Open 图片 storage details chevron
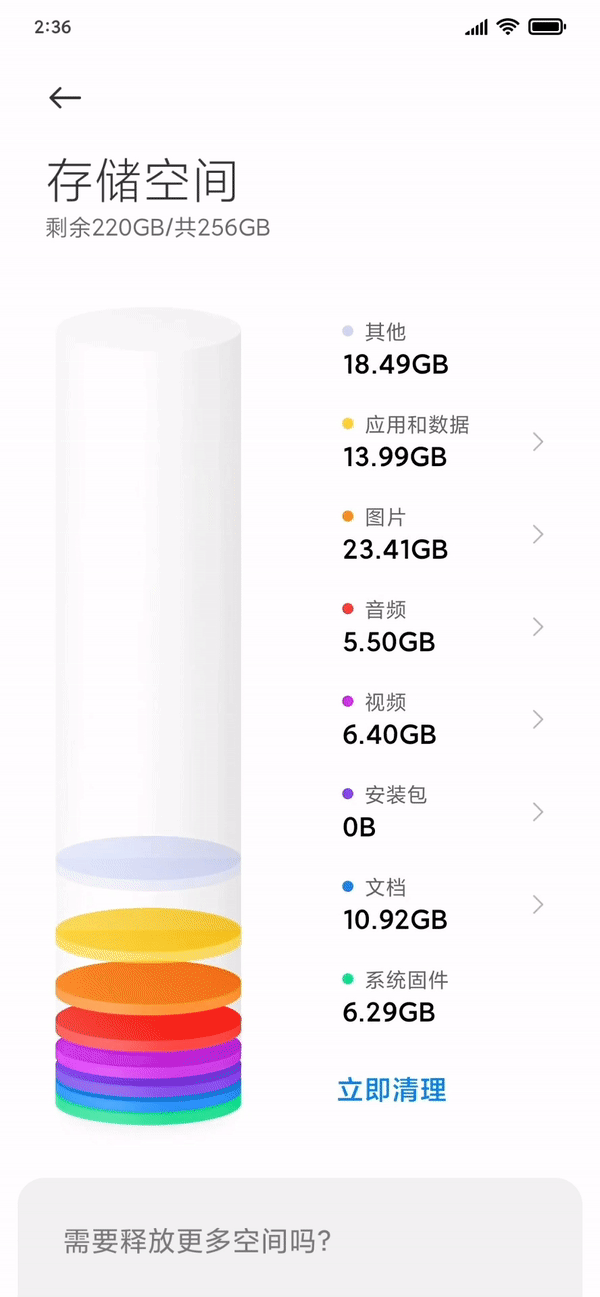This screenshot has width=600, height=1297. click(538, 534)
